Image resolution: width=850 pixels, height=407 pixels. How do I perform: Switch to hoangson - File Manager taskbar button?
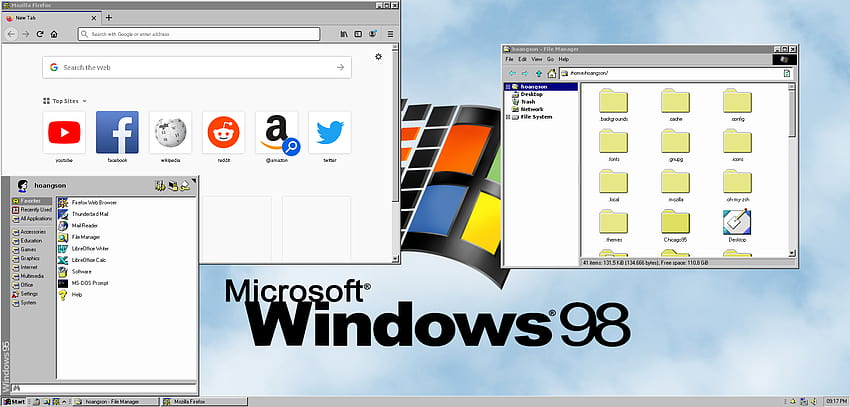(x=116, y=402)
